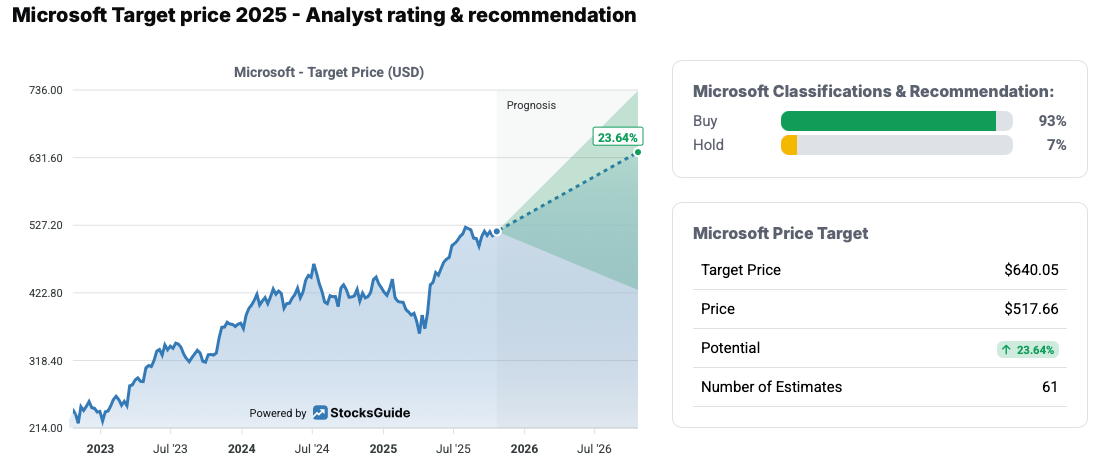Screen dimensions: 1103x464
Task: Click the 2026 label on x-axis
Action: tap(525, 449)
